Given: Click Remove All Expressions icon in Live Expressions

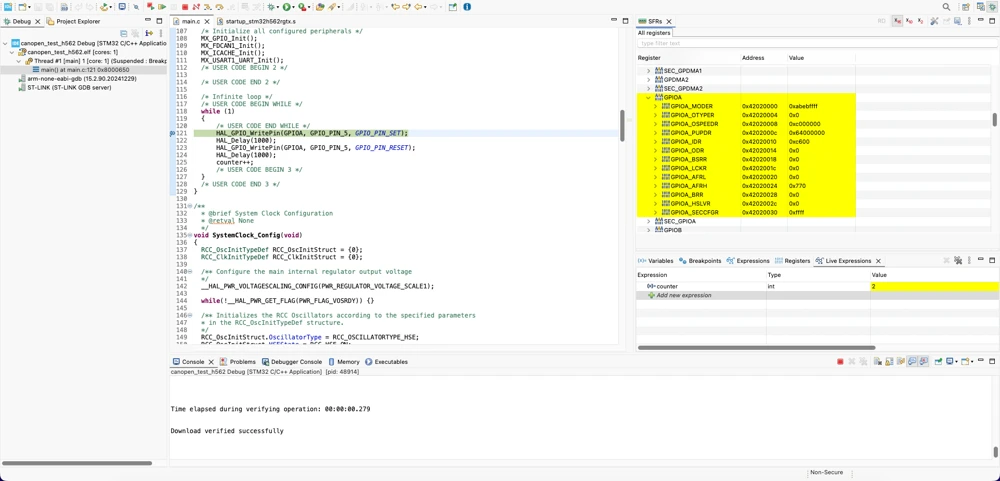Looking at the screenshot, I should click(x=957, y=260).
